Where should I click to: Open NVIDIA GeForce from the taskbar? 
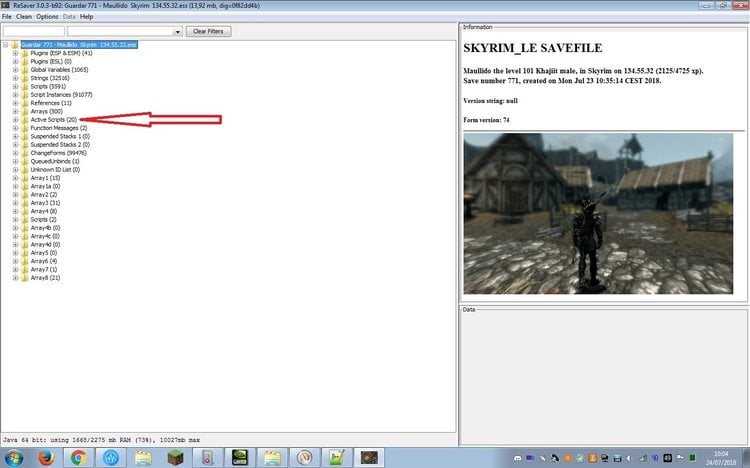240,458
